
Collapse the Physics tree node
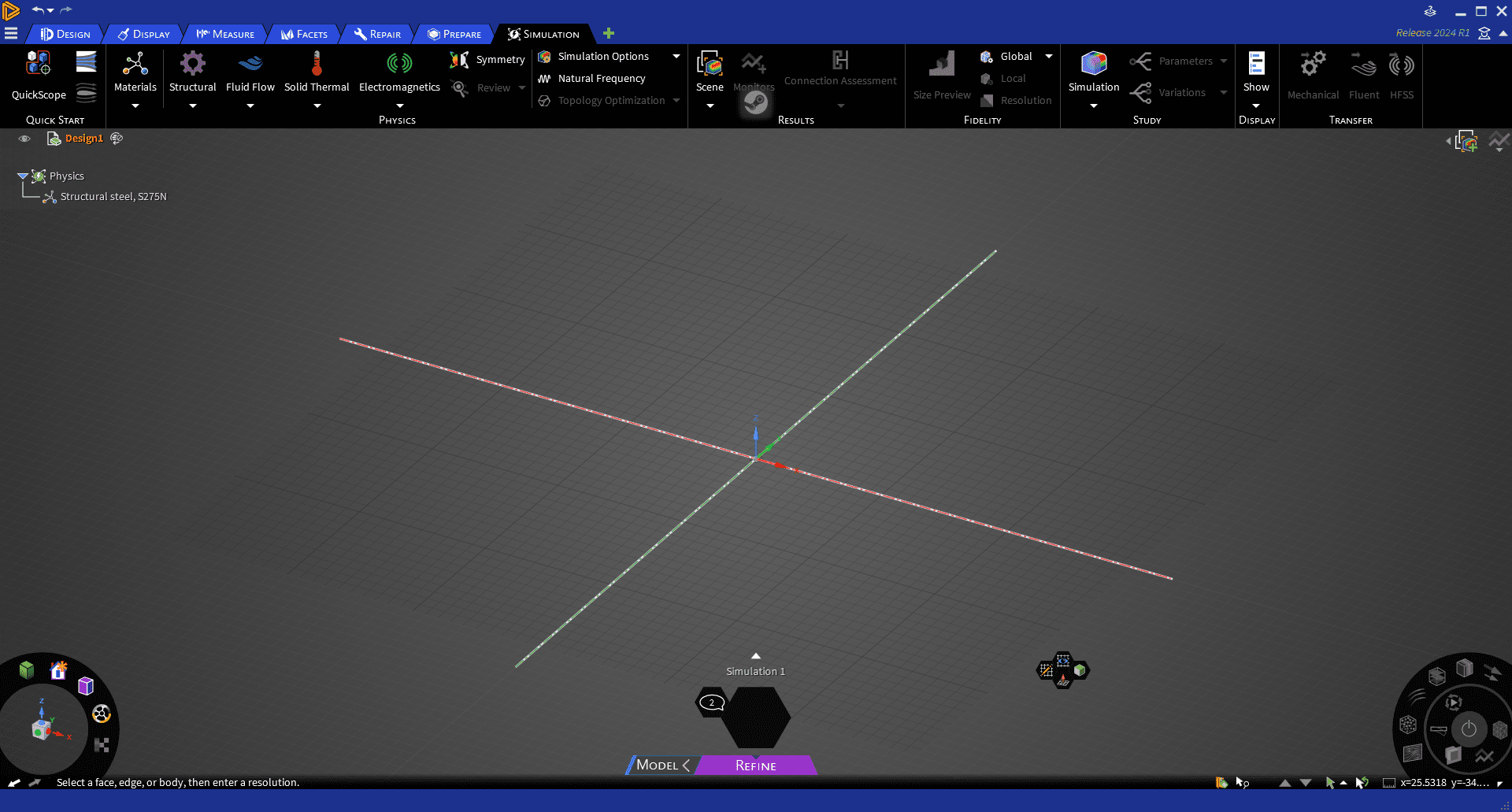[x=23, y=176]
